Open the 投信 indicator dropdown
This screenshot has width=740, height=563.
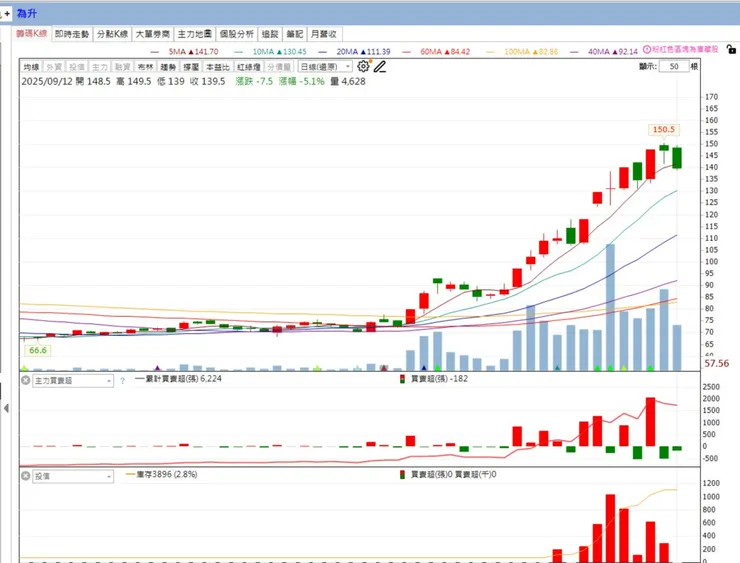point(73,476)
